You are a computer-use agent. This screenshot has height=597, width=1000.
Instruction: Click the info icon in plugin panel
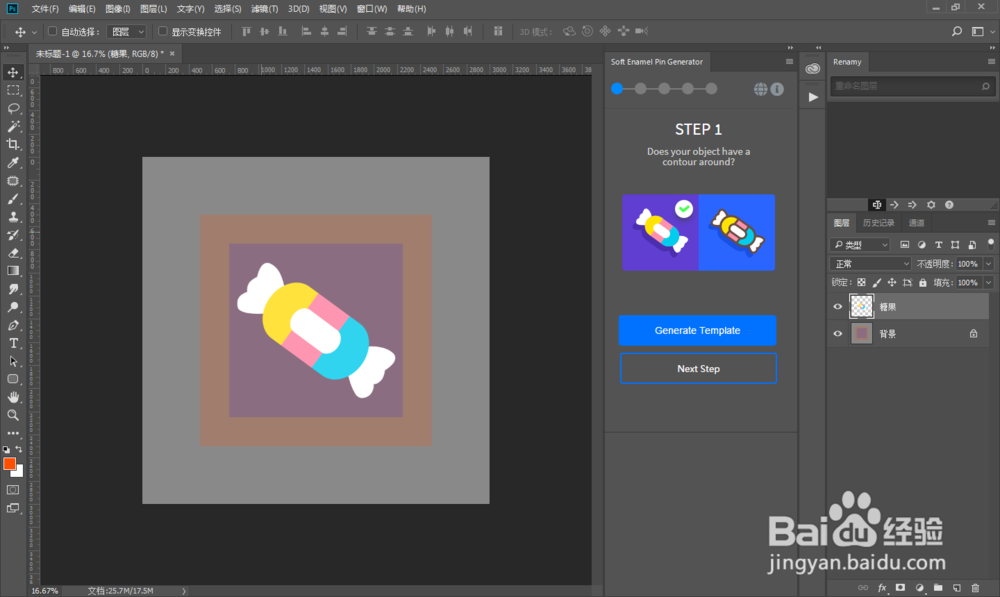777,89
